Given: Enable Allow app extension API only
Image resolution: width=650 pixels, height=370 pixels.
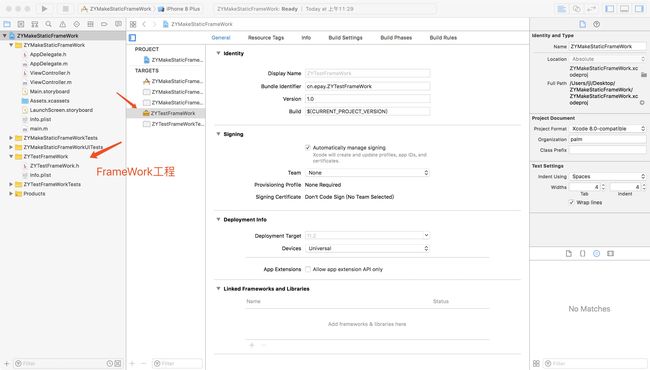Looking at the screenshot, I should (x=308, y=269).
